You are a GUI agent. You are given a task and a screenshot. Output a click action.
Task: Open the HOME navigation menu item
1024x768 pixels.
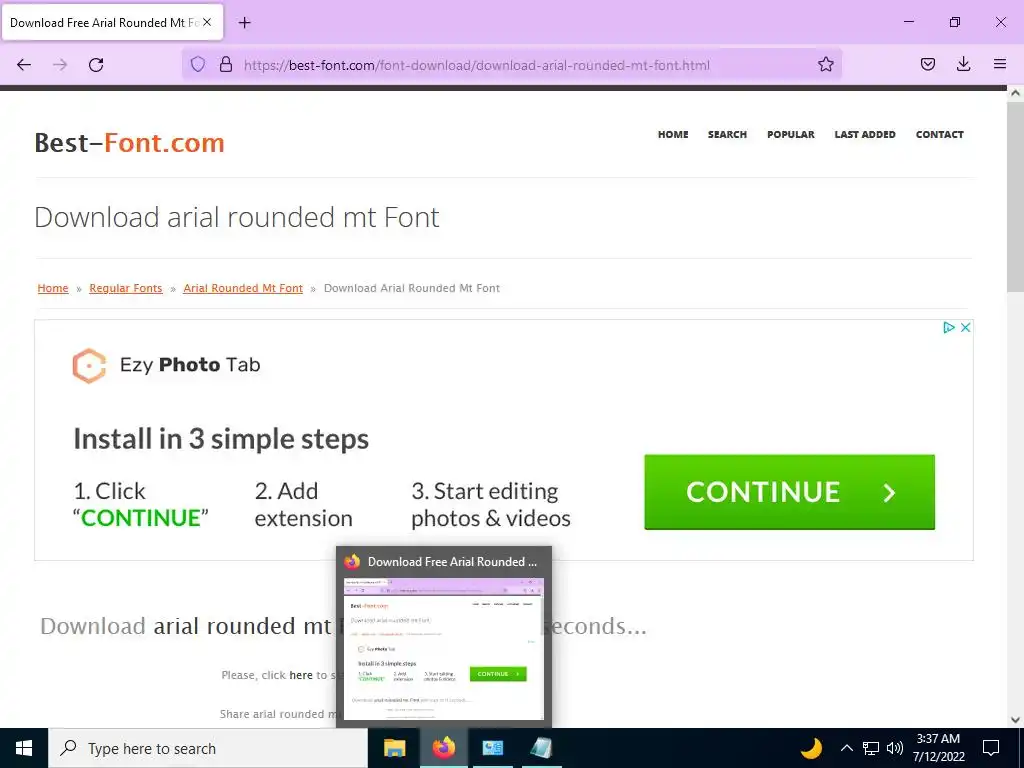coord(673,135)
